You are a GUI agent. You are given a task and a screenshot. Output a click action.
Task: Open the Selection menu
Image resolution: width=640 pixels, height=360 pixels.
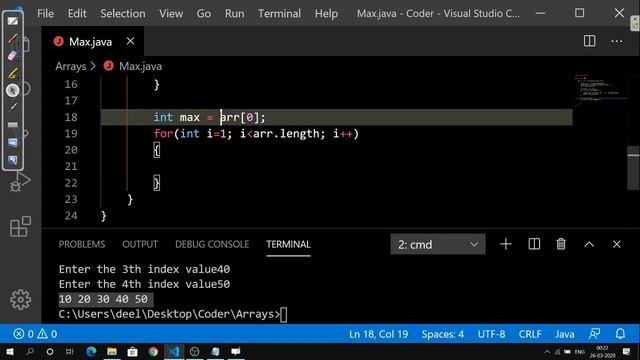[x=122, y=13]
